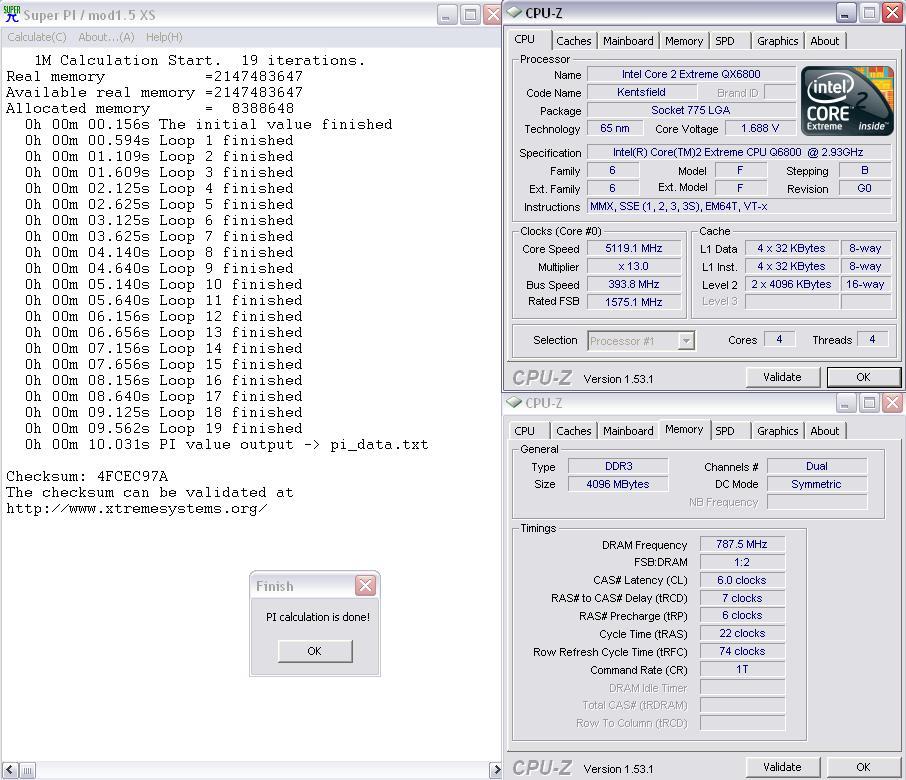906x780 pixels.
Task: Click the Instructions field MMX, SSE
Action: [738, 206]
